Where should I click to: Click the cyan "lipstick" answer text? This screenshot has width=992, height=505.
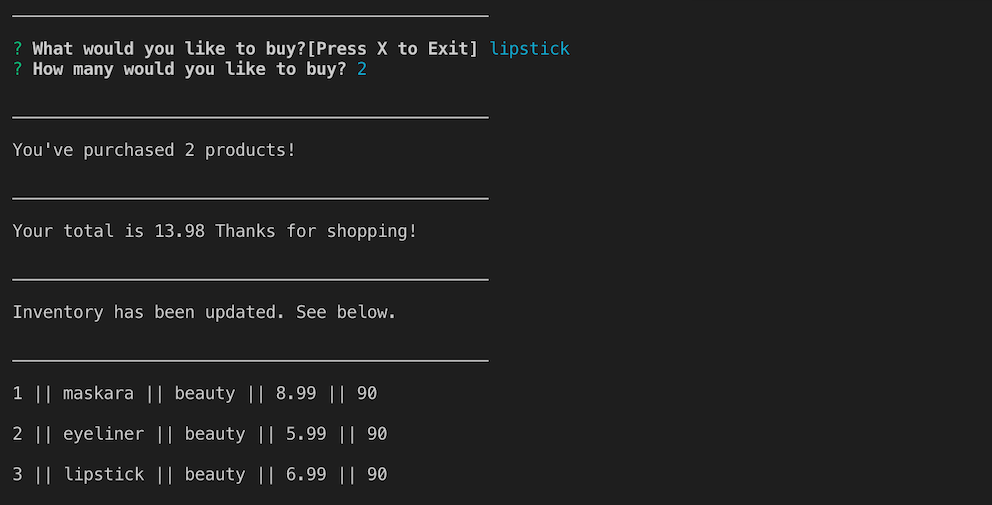click(529, 49)
